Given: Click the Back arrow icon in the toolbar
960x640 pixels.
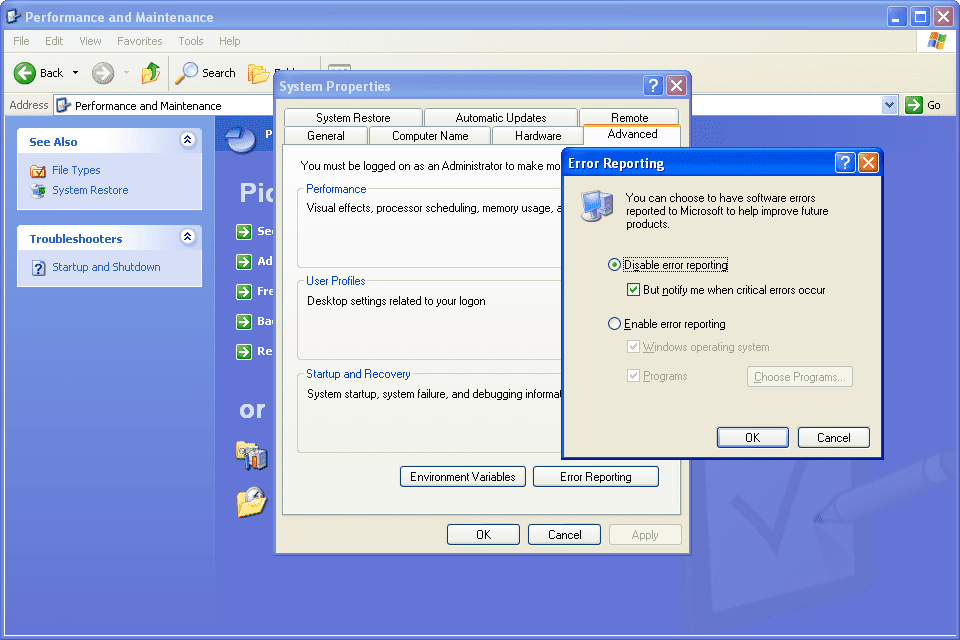Looking at the screenshot, I should pos(24,73).
